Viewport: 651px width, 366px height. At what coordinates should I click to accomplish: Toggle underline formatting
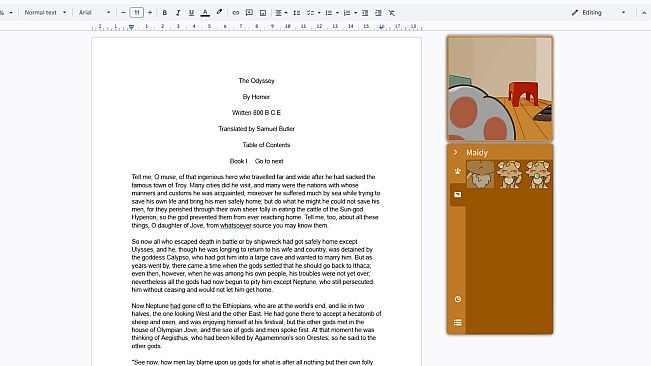[x=191, y=13]
